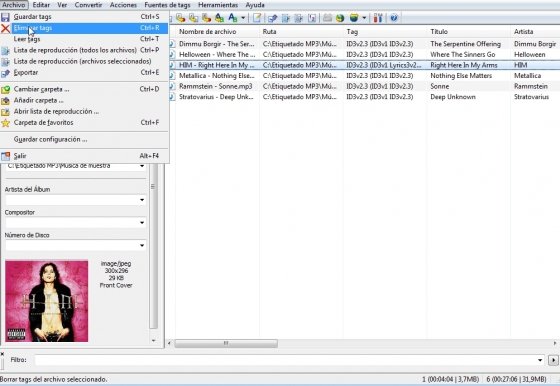Click the filter options arrow button
This screenshot has width=560, height=386.
pos(553,360)
